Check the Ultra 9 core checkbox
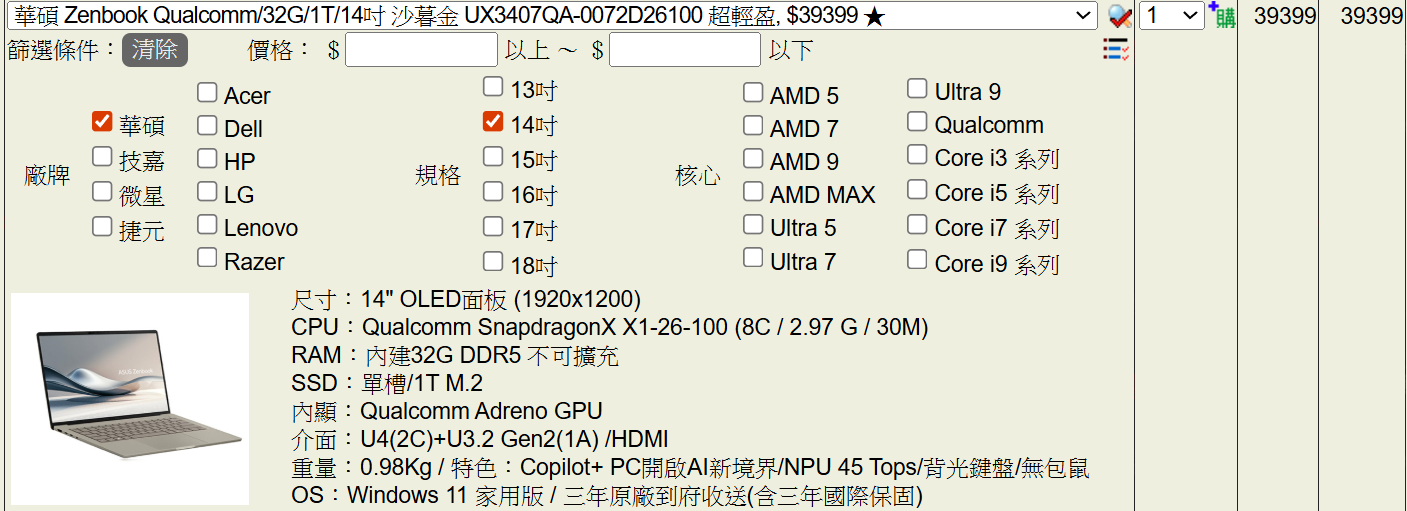The width and height of the screenshot is (1407, 511). pyautogui.click(x=918, y=89)
